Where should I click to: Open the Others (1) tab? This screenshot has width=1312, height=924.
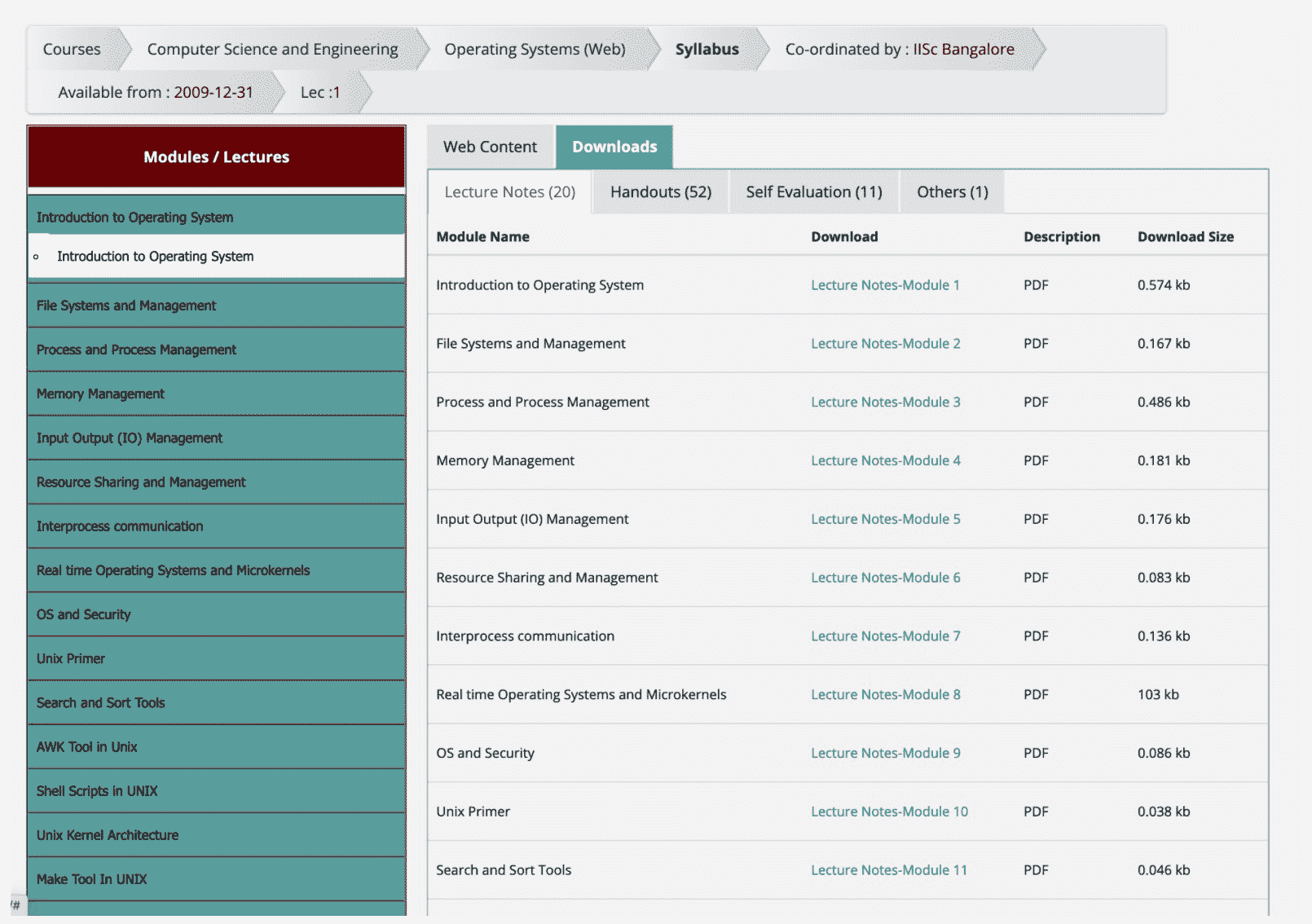952,192
